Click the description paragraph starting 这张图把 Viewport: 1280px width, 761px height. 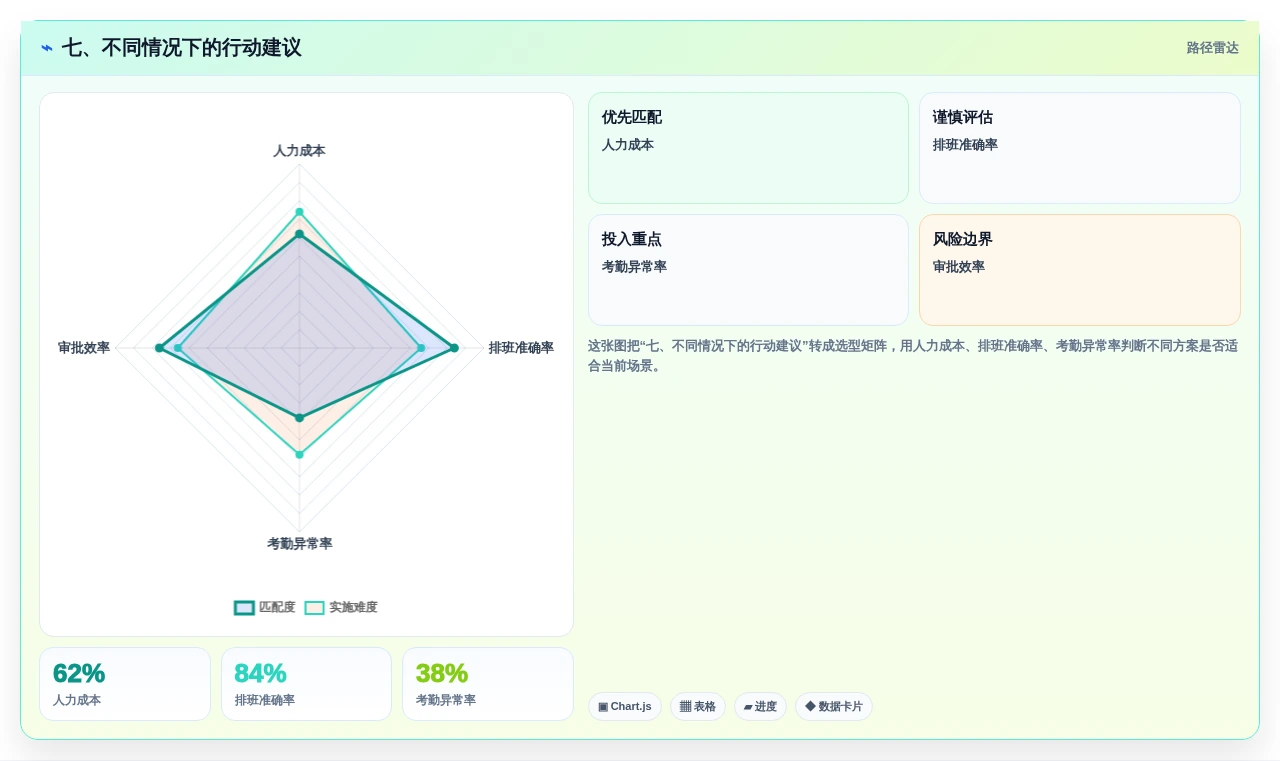tap(913, 356)
